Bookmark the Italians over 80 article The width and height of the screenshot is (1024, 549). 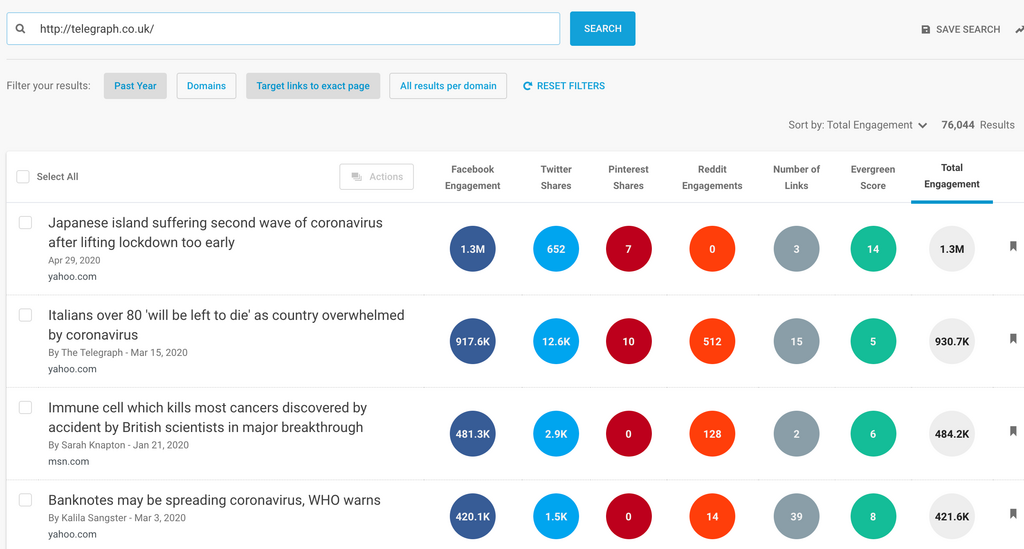point(1013,339)
